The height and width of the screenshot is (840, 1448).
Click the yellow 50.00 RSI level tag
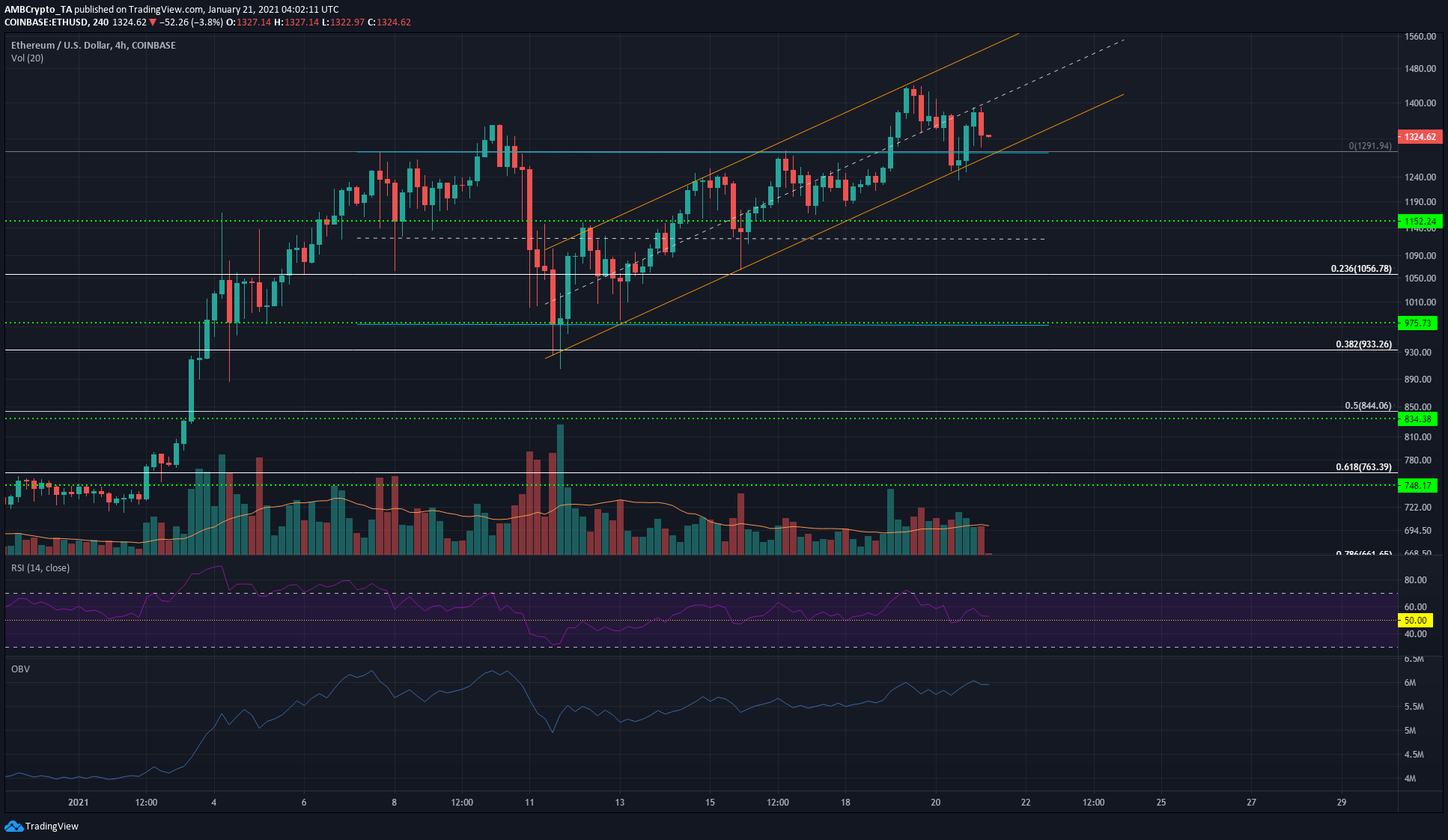pos(1415,621)
